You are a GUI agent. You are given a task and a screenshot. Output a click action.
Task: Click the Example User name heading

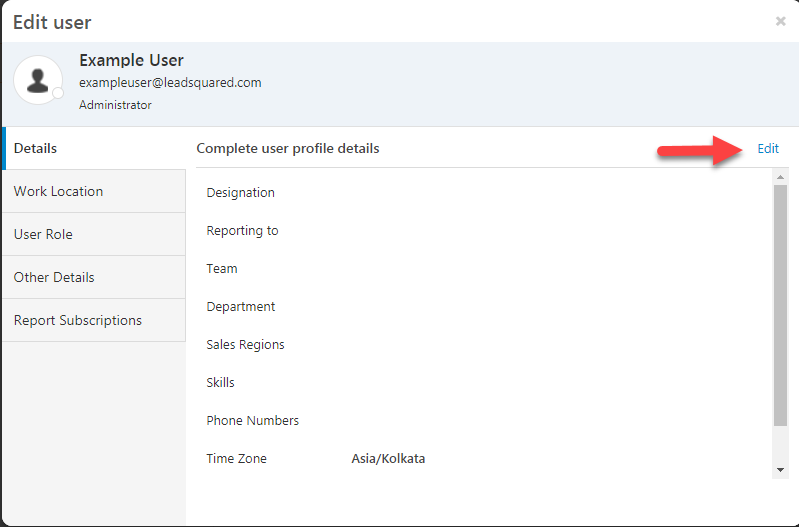(x=131, y=60)
